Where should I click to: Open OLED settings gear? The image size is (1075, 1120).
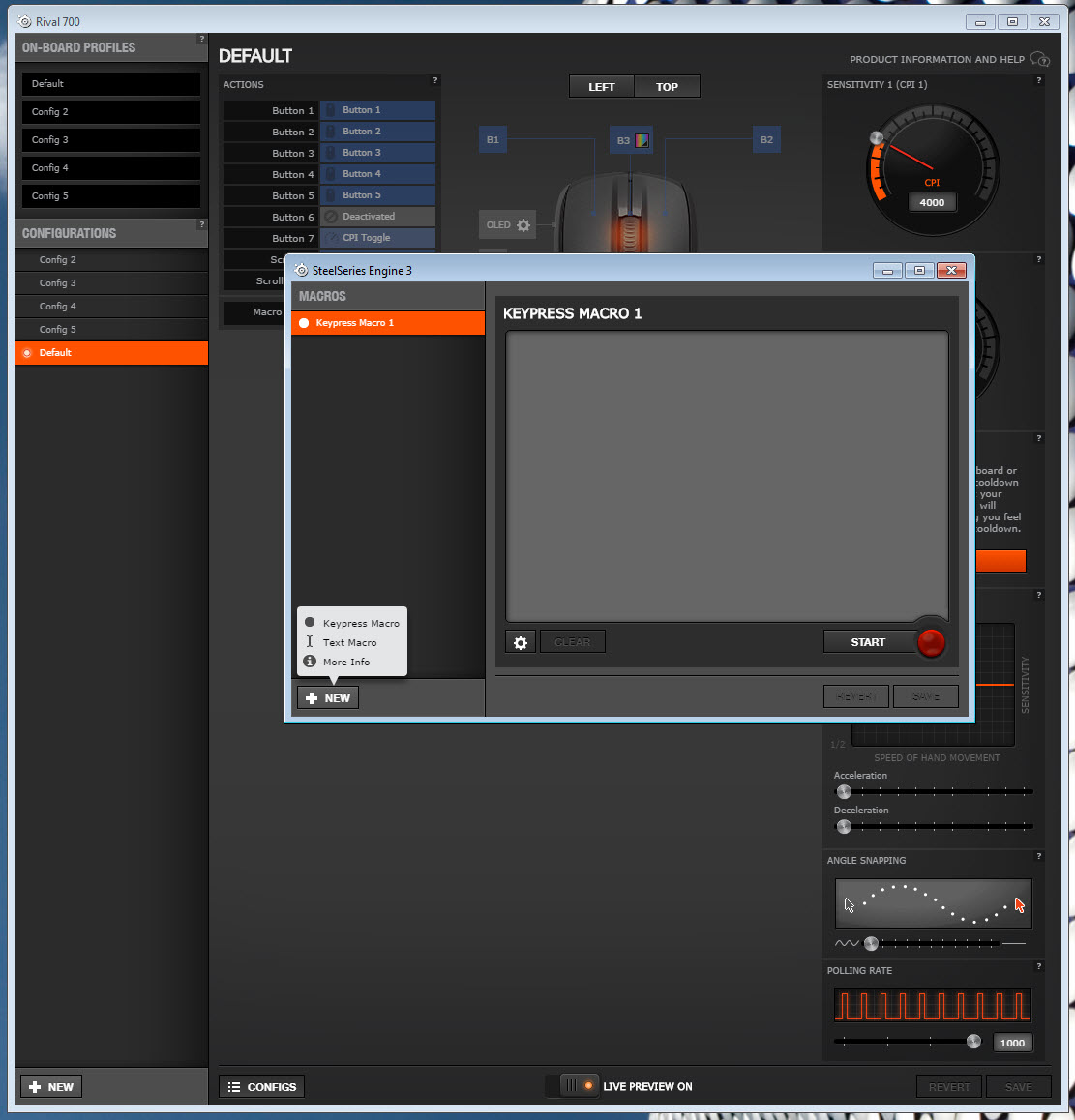(523, 225)
